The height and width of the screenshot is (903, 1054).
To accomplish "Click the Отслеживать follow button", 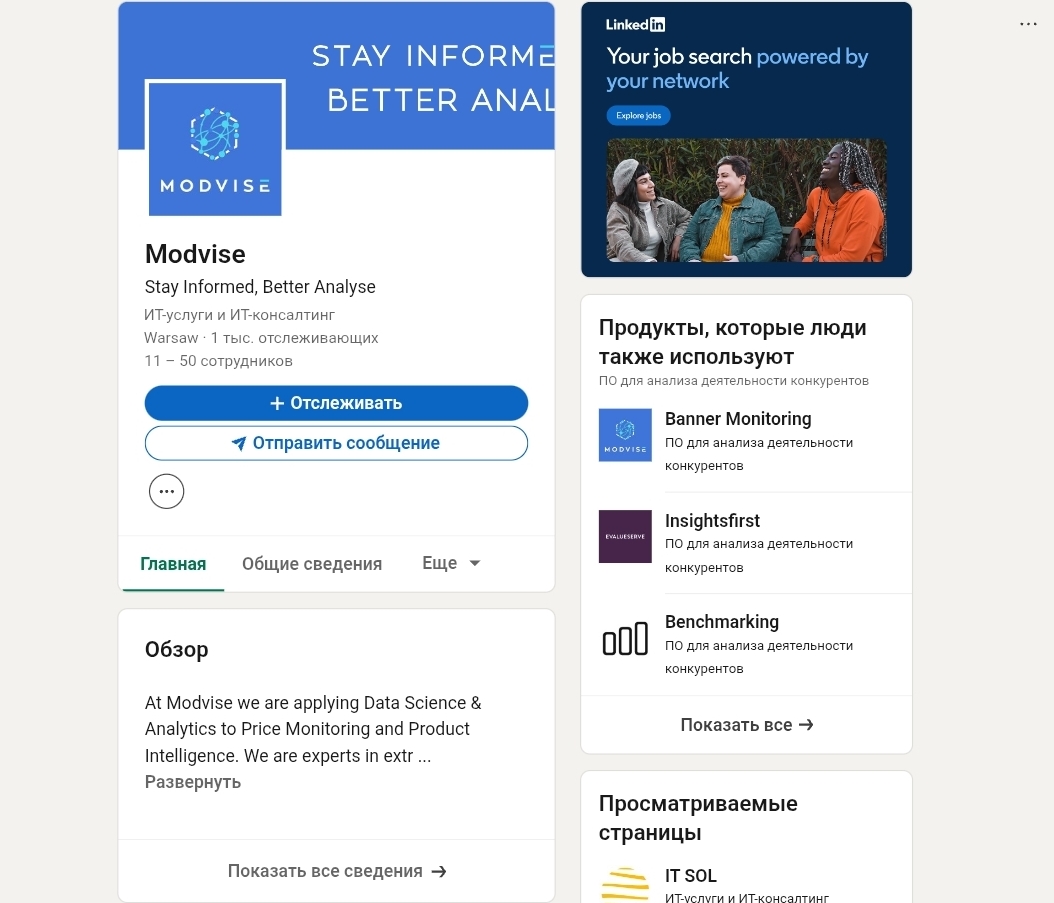I will 336,403.
